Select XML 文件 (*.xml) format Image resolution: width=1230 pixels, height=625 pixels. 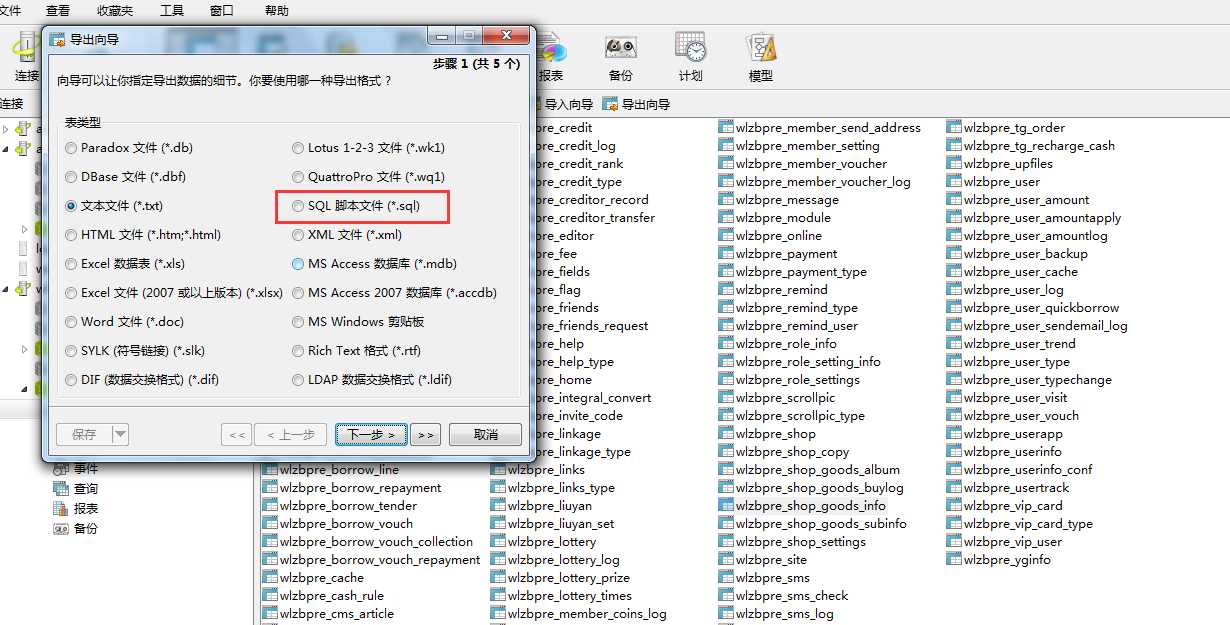pos(346,235)
